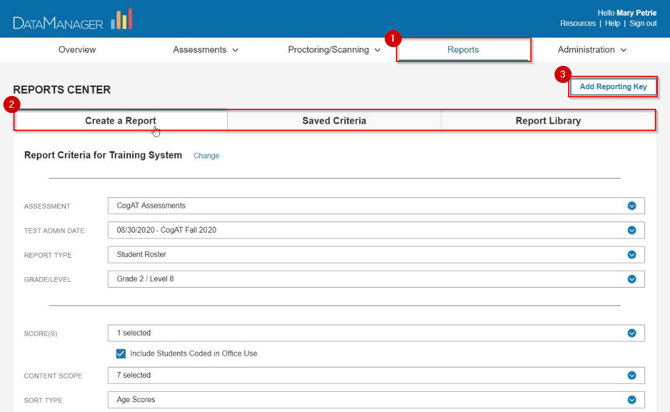The image size is (670, 412).
Task: Switch to the Saved Criteria tab
Action: pos(334,121)
